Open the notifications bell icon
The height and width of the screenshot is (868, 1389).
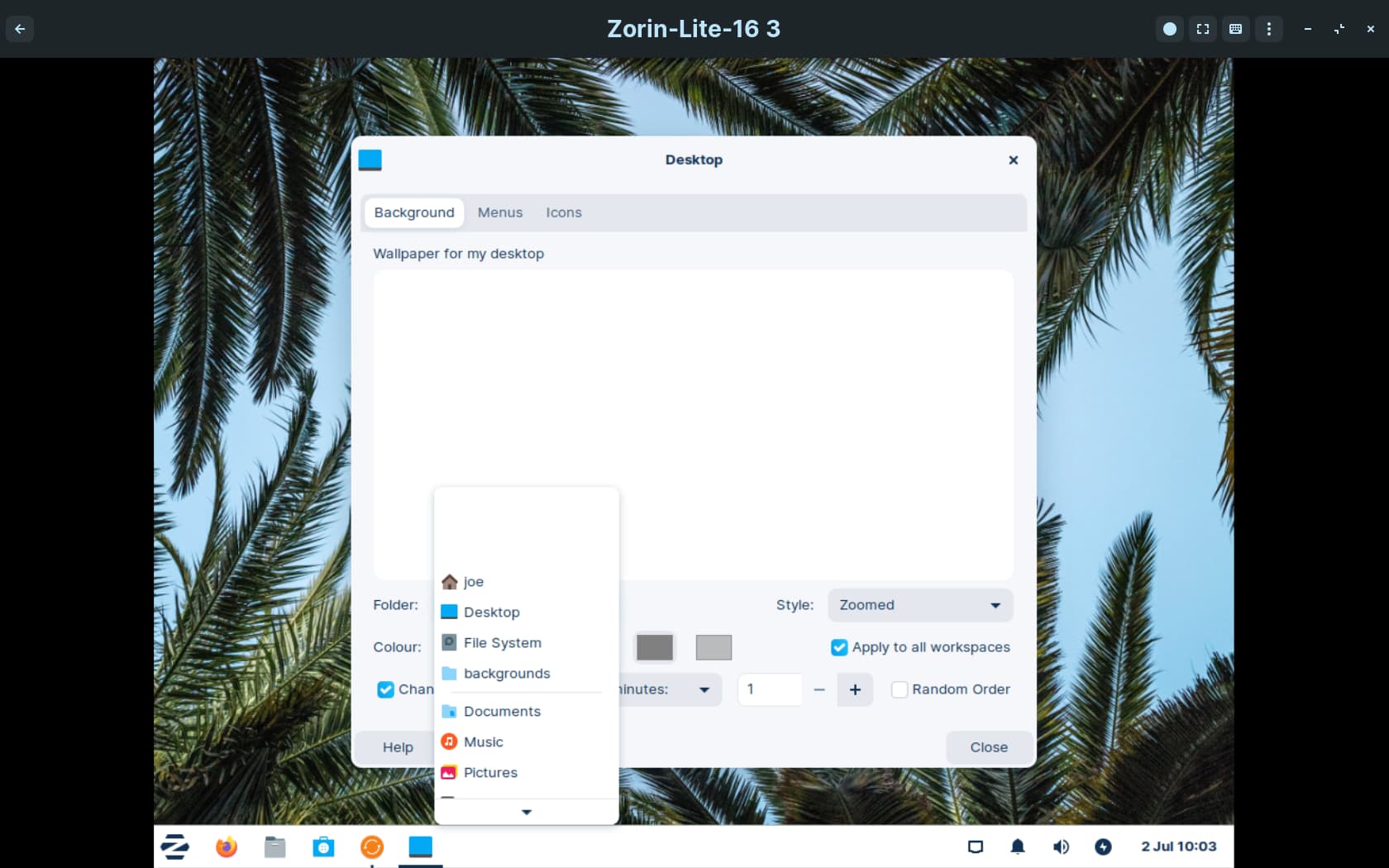1018,847
